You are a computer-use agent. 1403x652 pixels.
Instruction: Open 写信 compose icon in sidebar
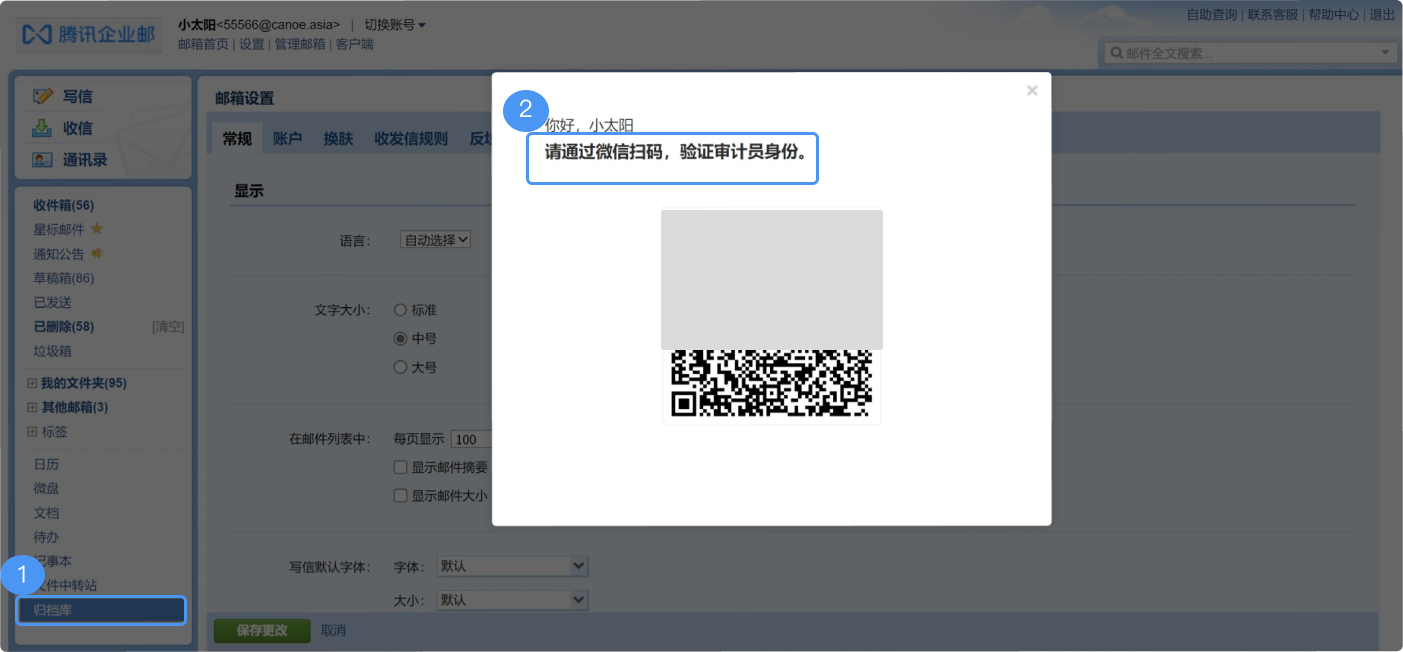[x=42, y=96]
